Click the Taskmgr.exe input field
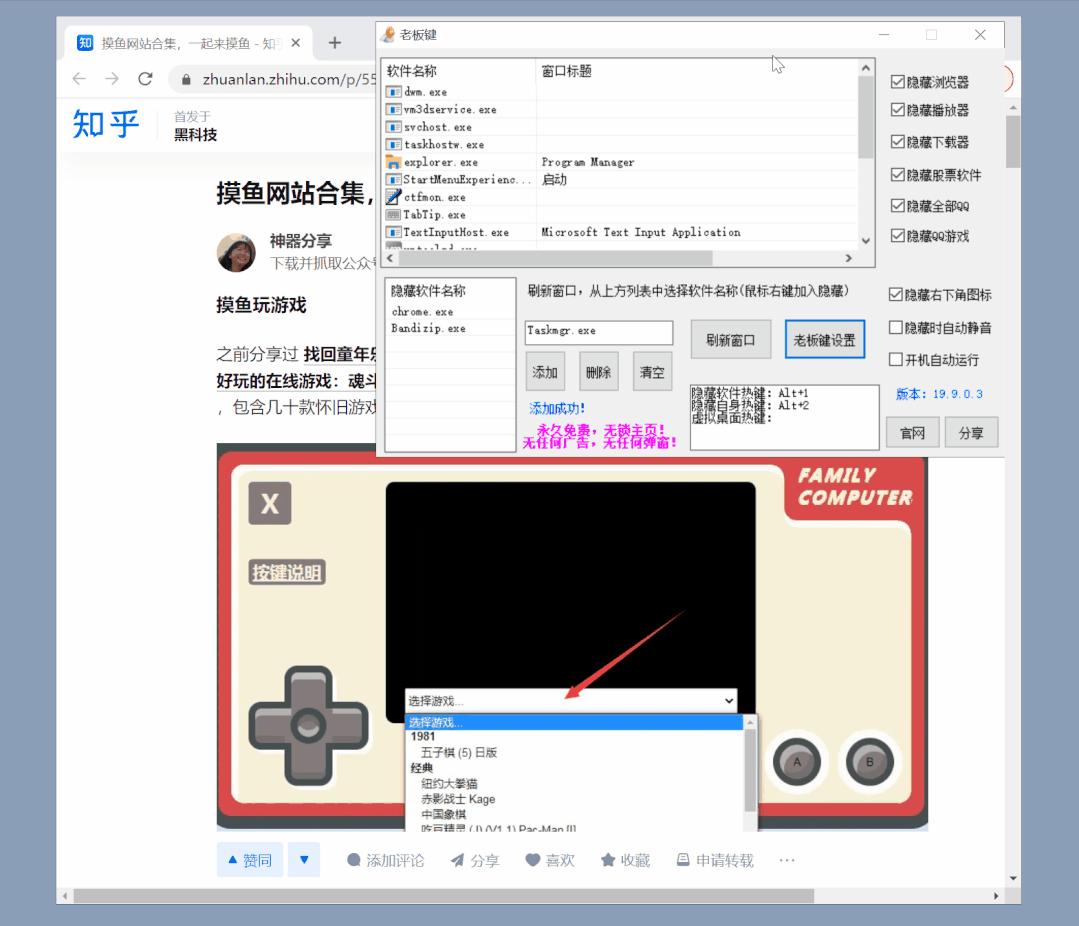This screenshot has height=926, width=1079. (x=596, y=332)
